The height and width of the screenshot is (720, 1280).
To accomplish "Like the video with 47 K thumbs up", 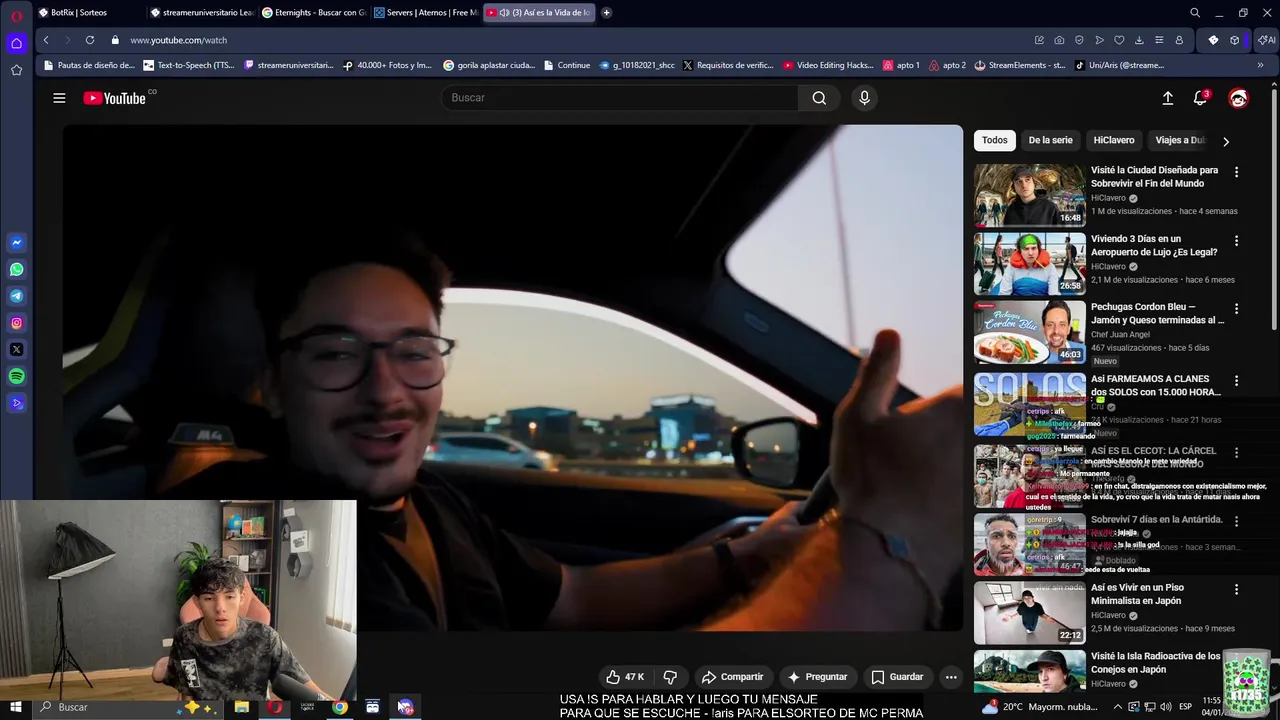I will (625, 677).
